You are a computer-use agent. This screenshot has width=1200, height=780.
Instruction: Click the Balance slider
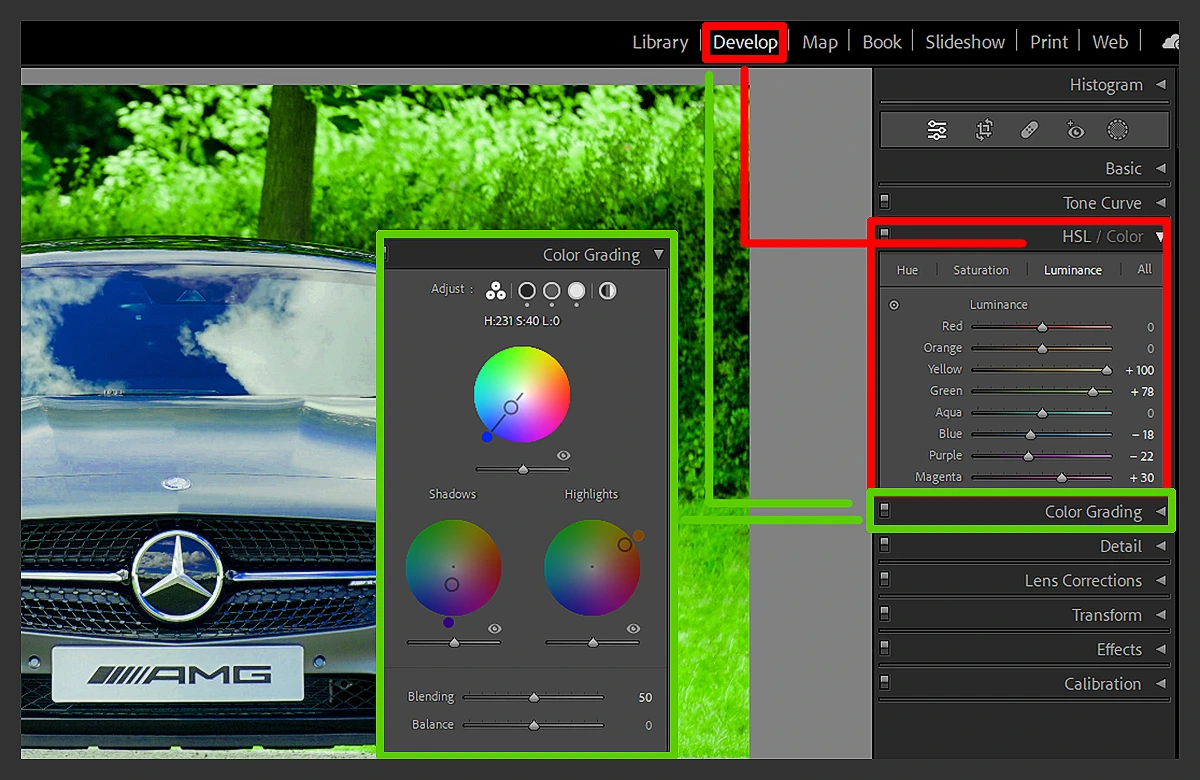(533, 725)
